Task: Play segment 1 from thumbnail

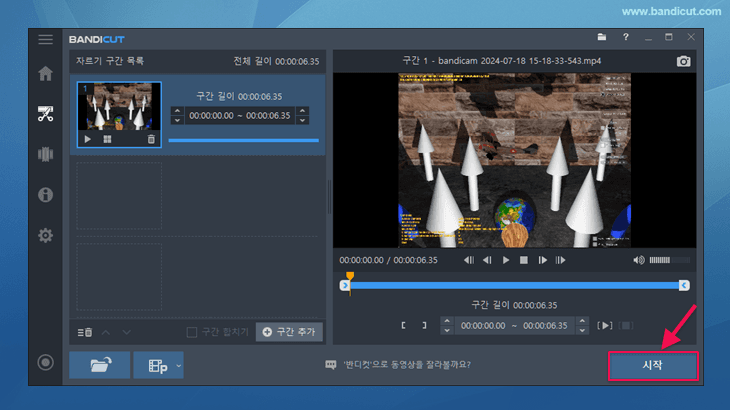Action: coord(88,139)
